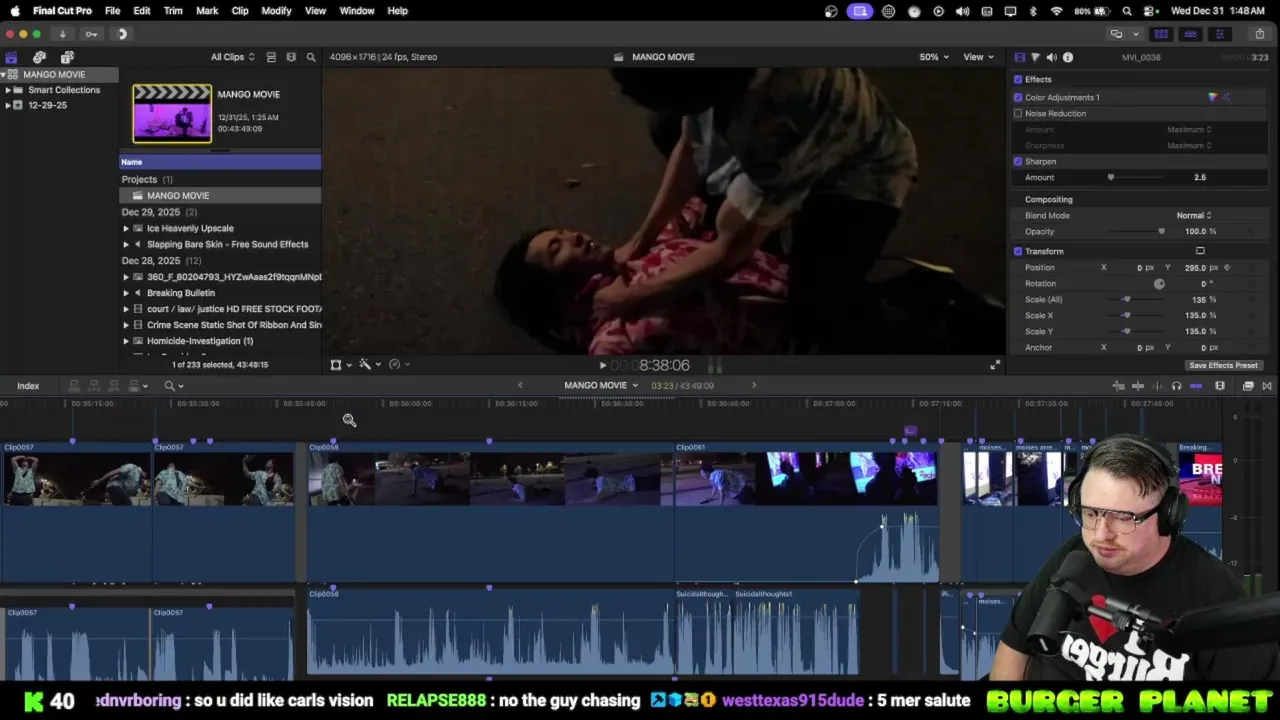Viewport: 1280px width, 720px height.
Task: Show or hide the Timeline panel
Action: coord(1190,34)
